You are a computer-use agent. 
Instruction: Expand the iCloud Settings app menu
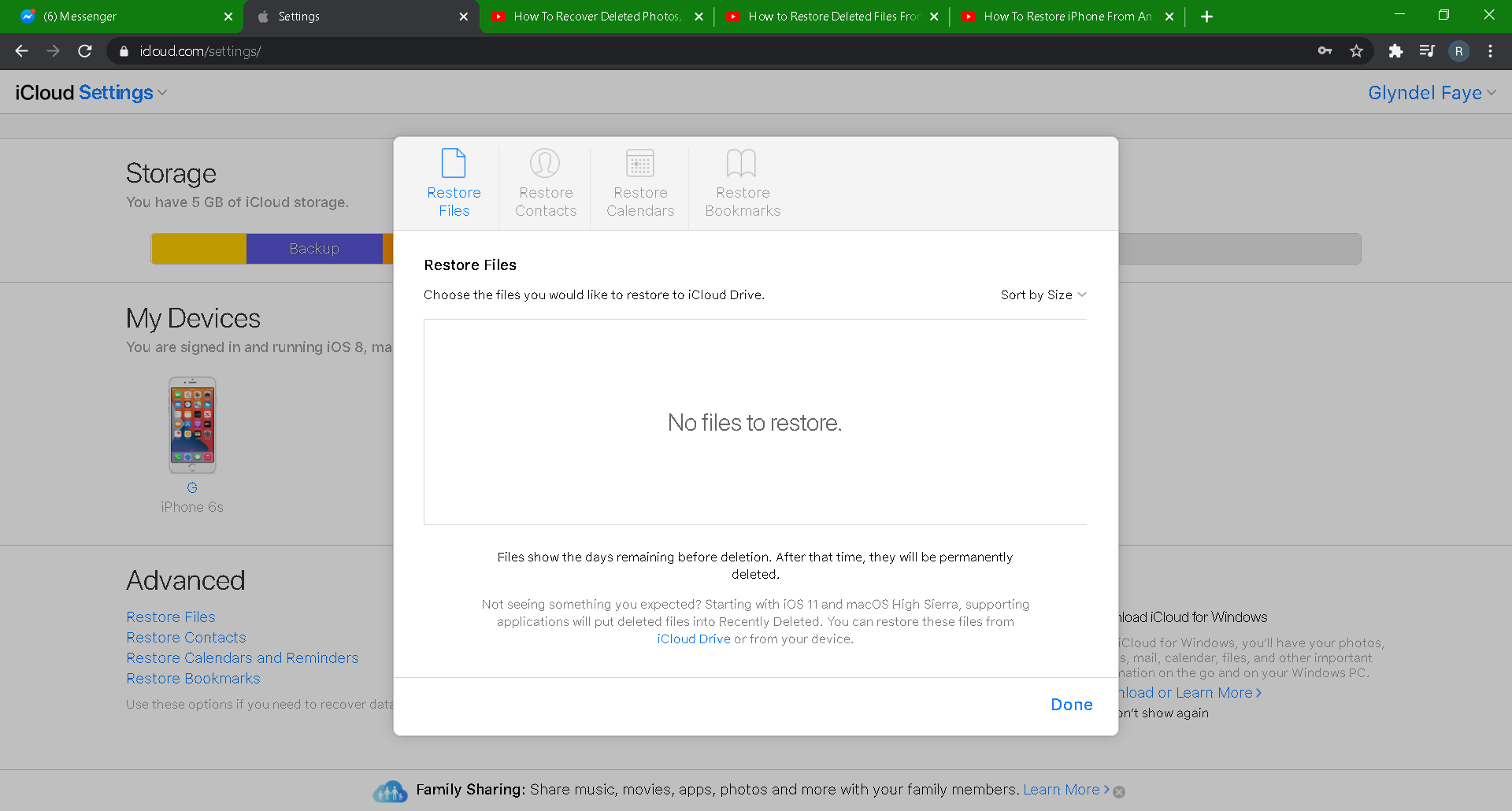tap(91, 92)
